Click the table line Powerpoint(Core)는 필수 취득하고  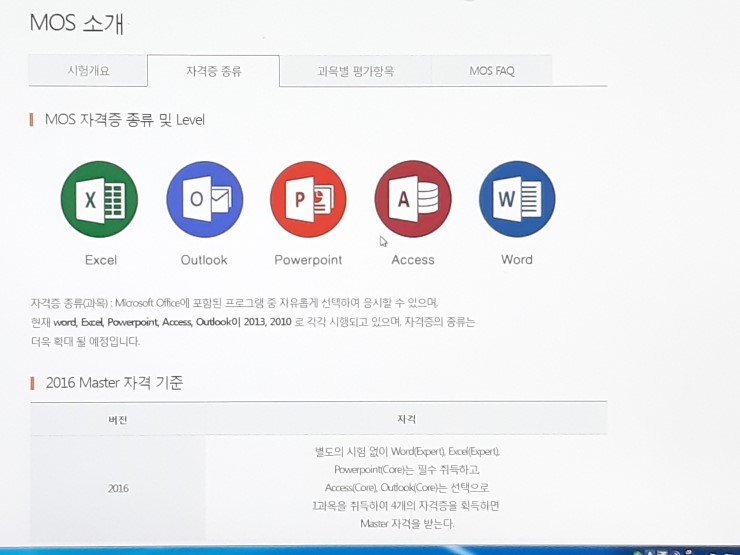(x=406, y=470)
